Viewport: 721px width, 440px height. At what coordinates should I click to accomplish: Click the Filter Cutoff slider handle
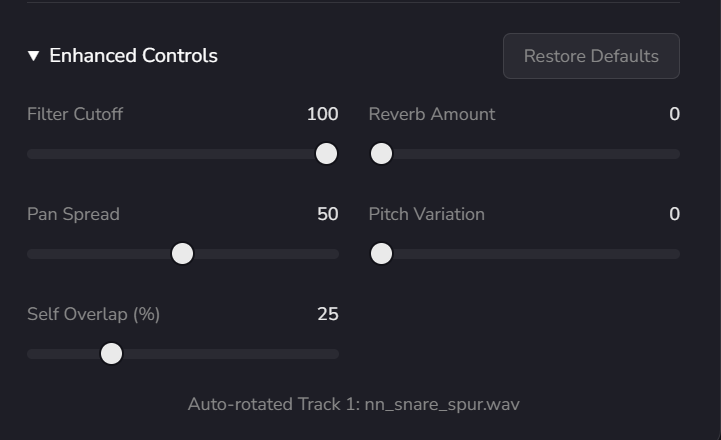326,154
